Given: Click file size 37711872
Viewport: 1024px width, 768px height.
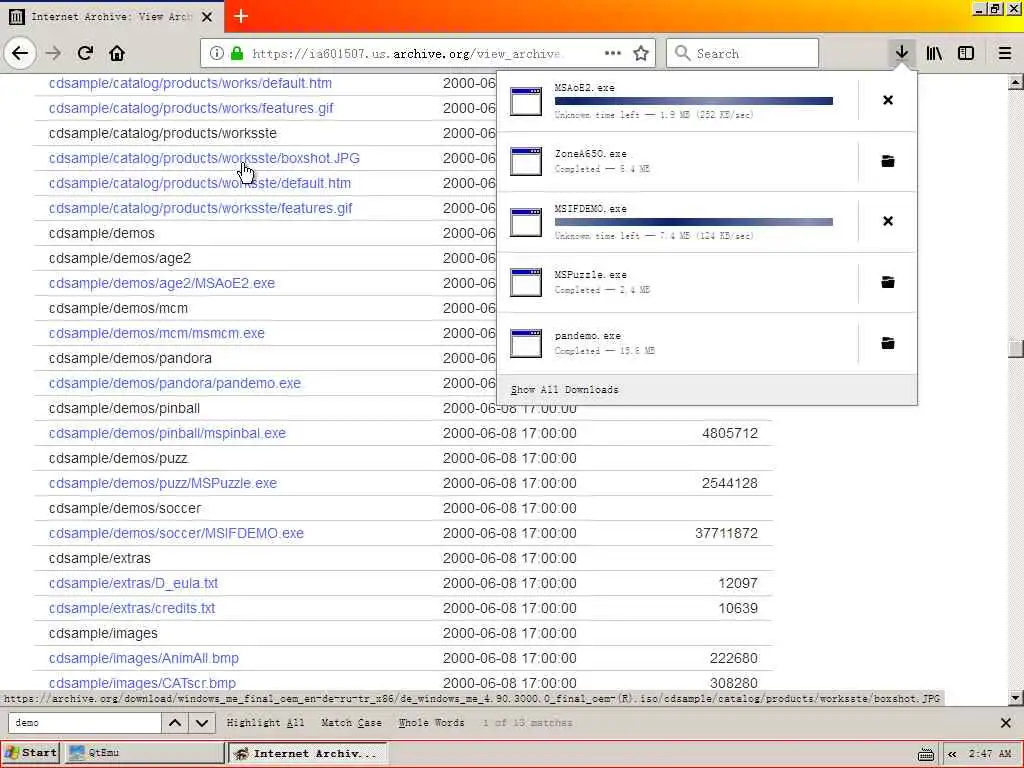Looking at the screenshot, I should 726,533.
